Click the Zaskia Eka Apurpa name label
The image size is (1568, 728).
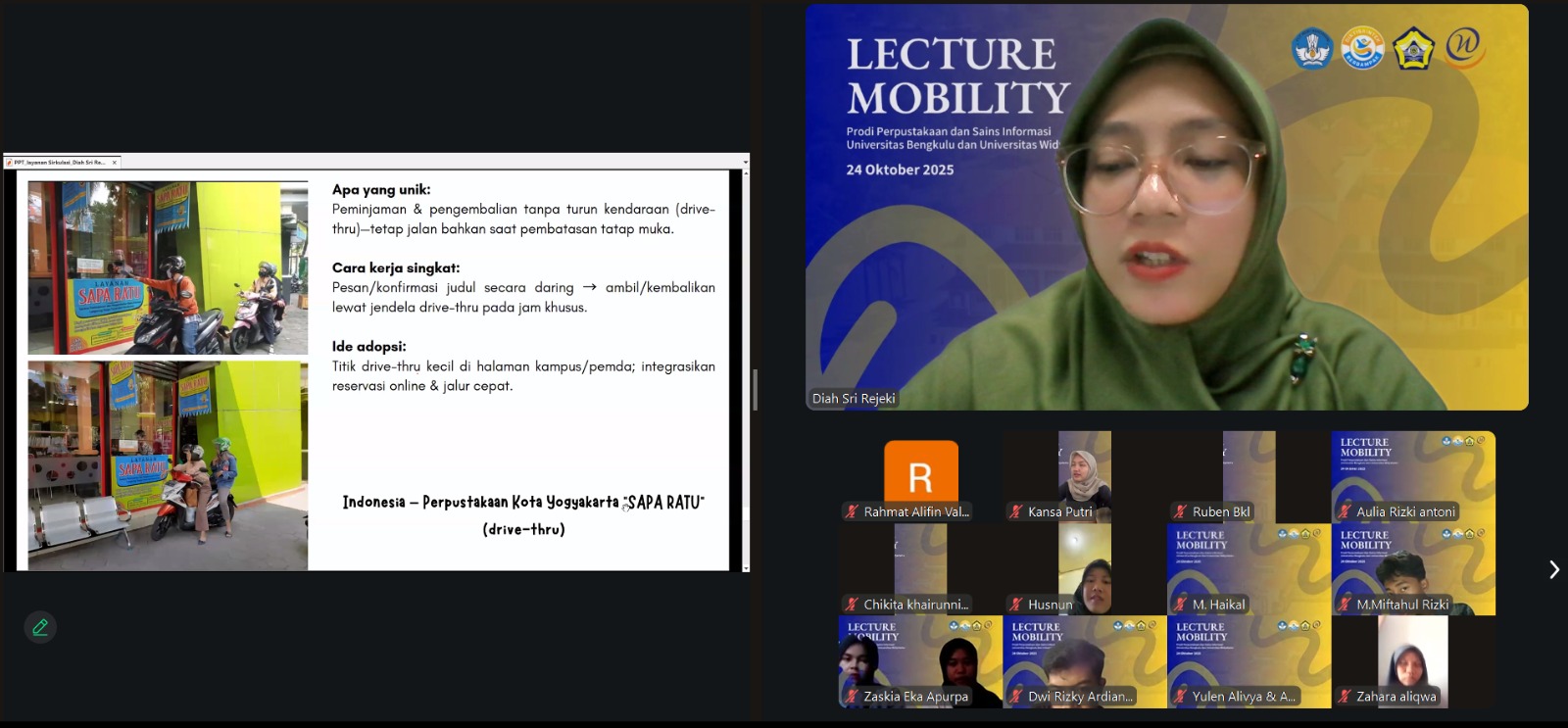point(915,697)
